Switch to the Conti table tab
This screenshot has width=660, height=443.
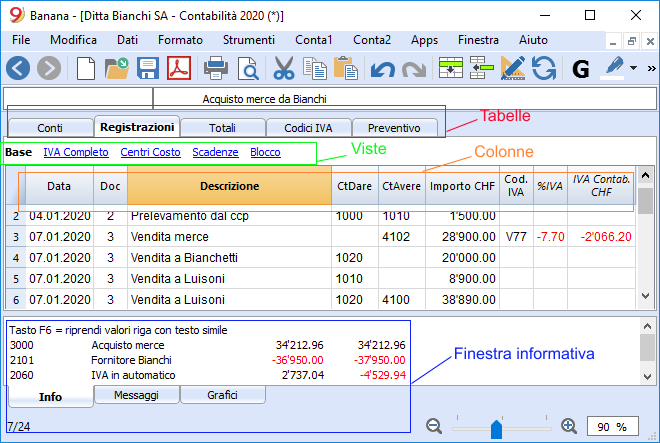[x=50, y=128]
